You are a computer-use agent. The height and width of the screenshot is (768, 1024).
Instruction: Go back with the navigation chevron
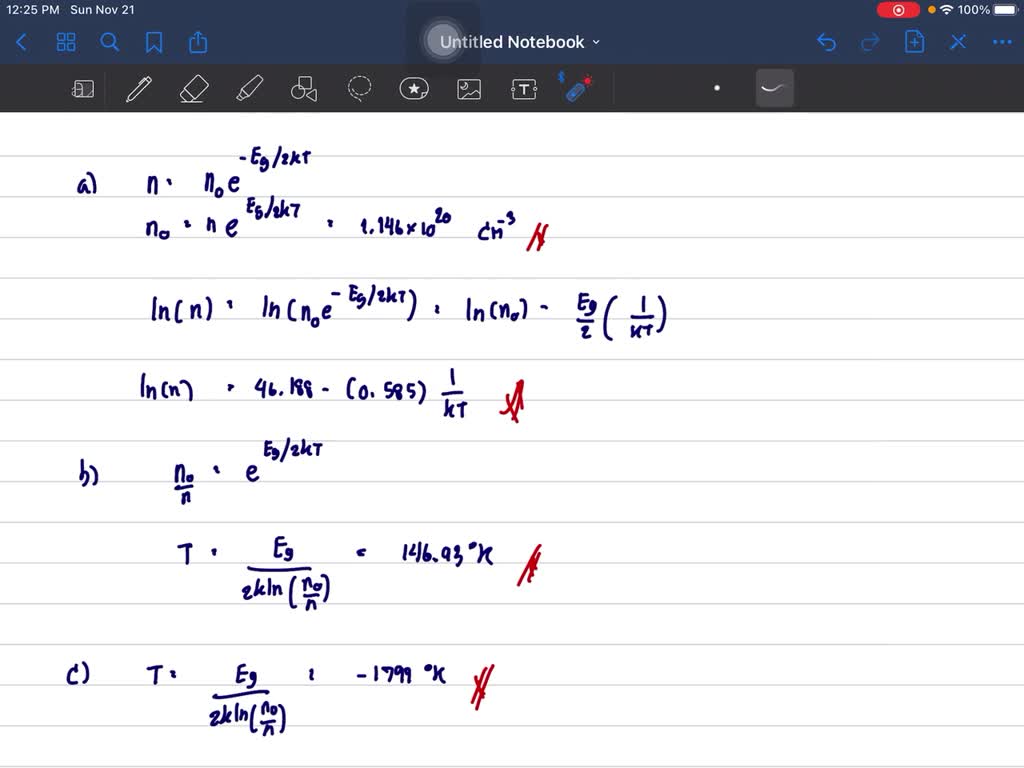pos(21,42)
